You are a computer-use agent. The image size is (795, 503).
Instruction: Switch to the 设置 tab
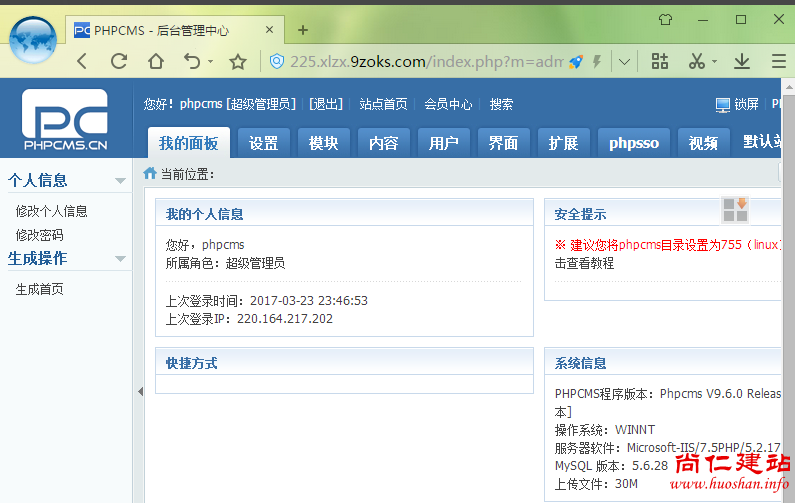[x=264, y=143]
